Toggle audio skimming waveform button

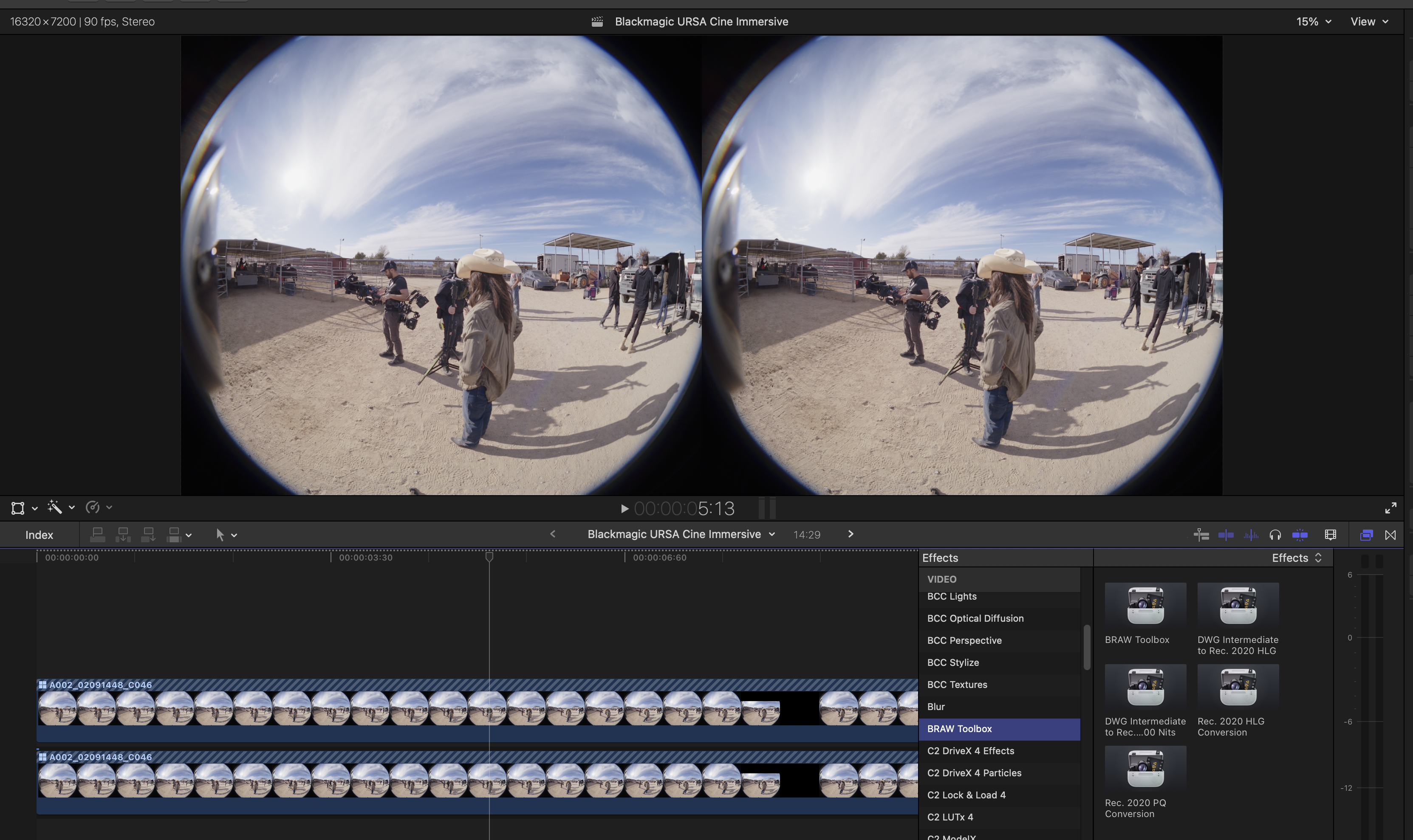tap(1251, 534)
